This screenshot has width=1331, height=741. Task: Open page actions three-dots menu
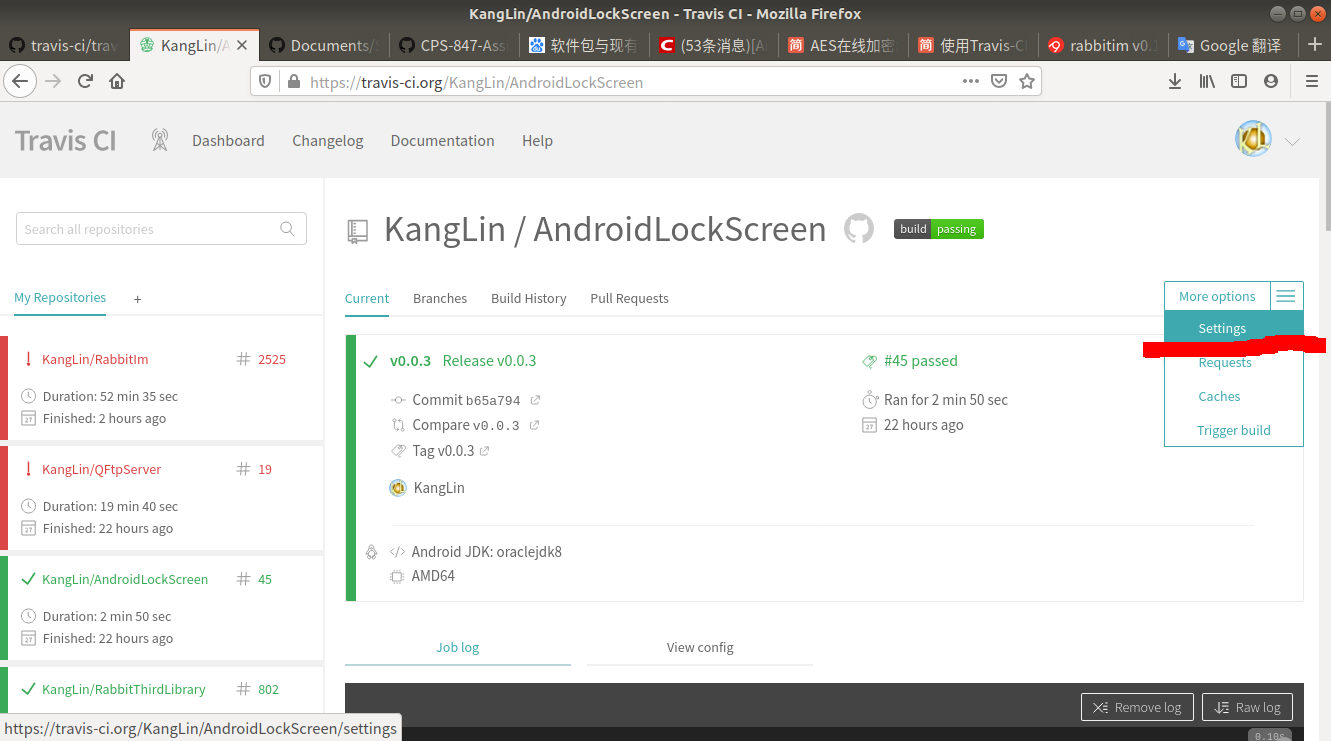[x=971, y=81]
